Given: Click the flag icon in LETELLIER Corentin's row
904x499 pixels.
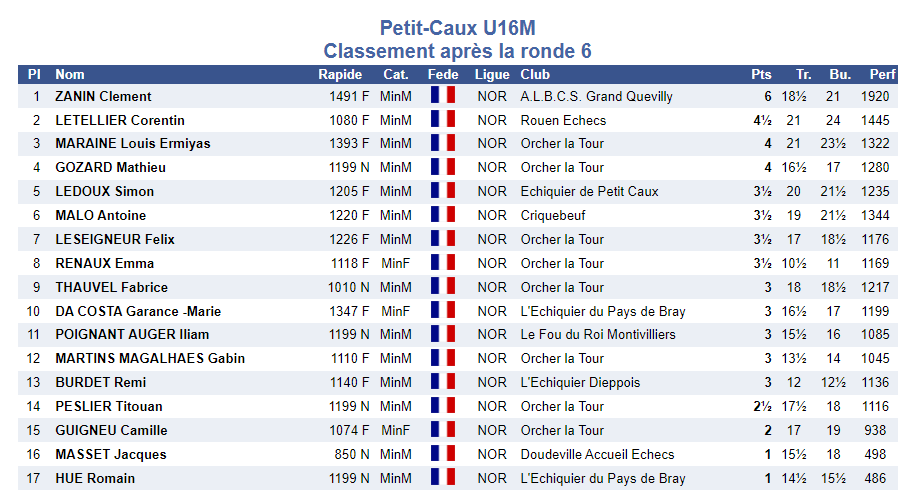Looking at the screenshot, I should pos(442,120).
